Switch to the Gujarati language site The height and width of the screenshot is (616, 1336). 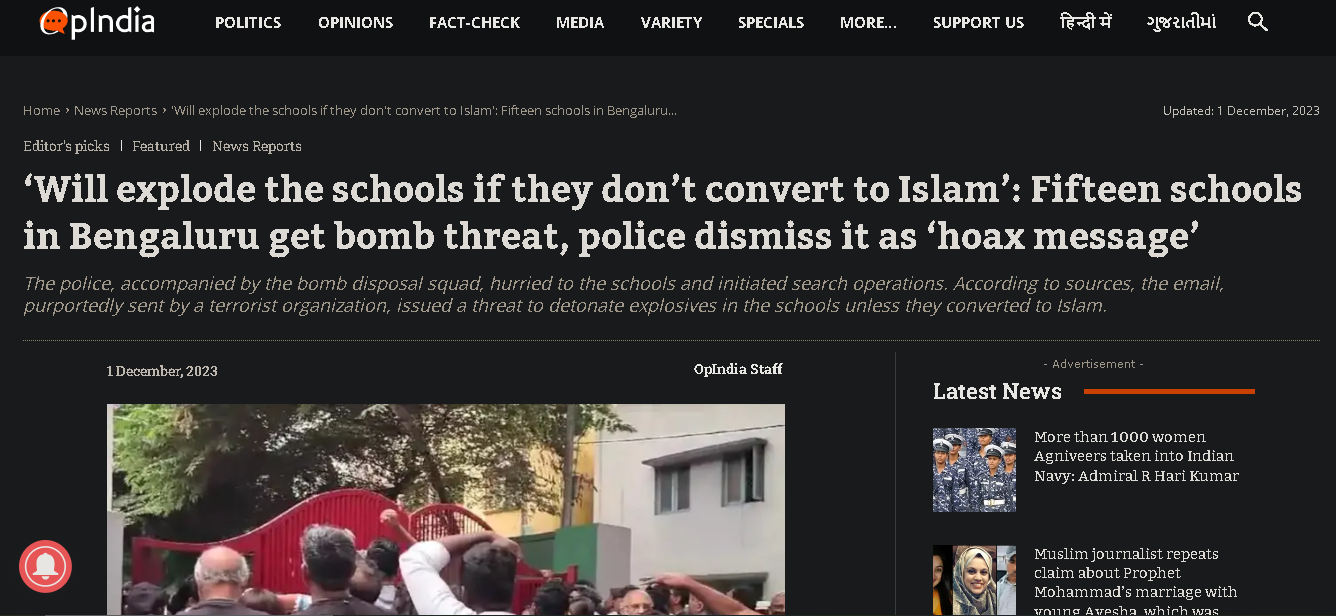tap(1181, 22)
